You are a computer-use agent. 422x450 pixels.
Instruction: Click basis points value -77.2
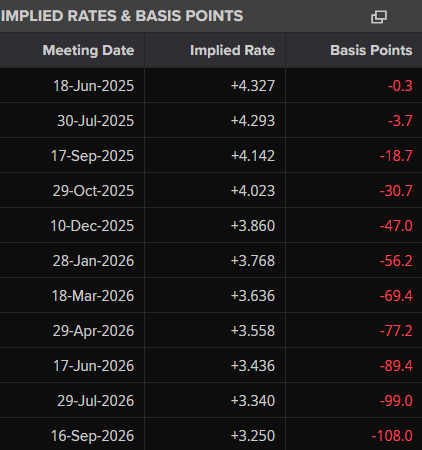396,331
